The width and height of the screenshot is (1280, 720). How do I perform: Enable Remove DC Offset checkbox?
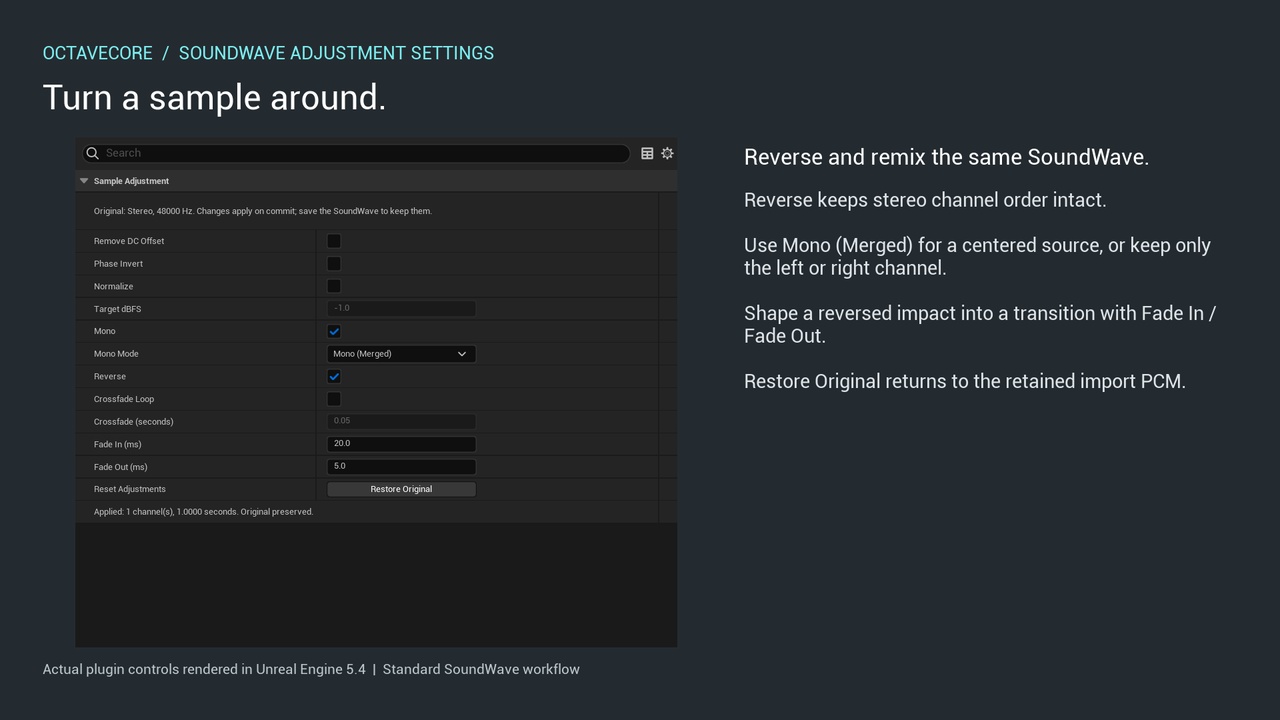click(x=334, y=241)
